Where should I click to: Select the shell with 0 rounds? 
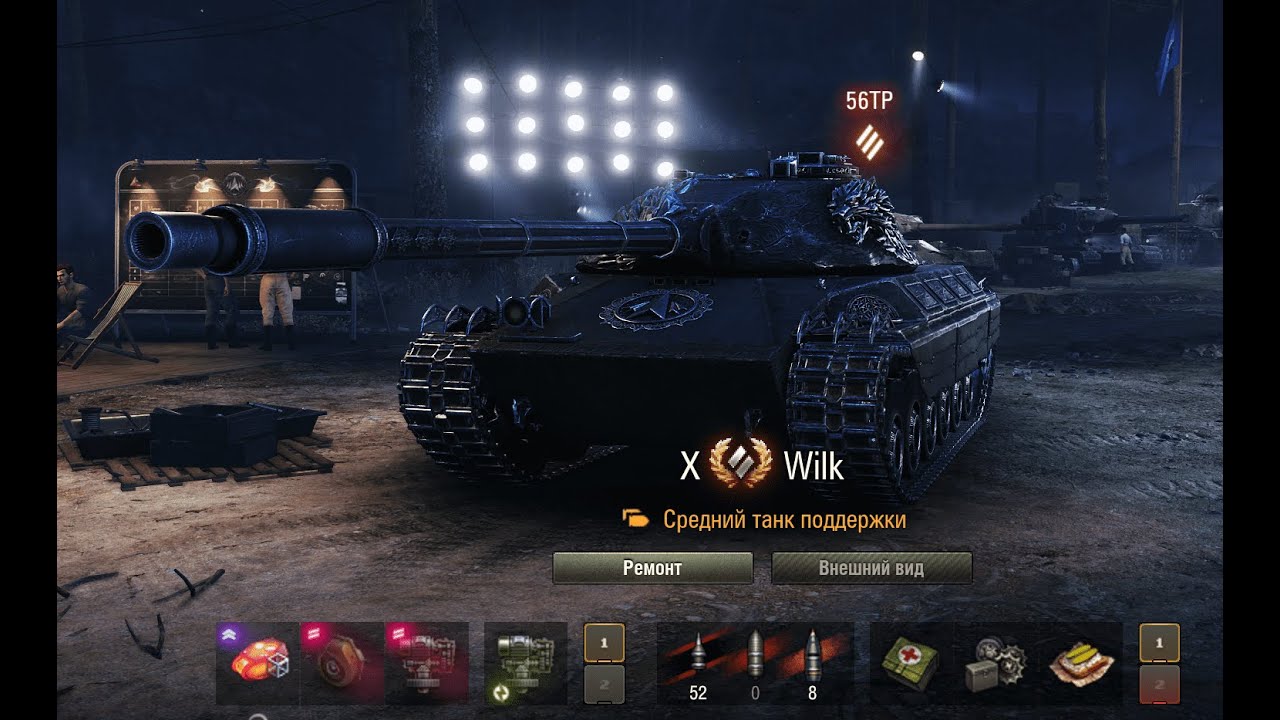[755, 663]
